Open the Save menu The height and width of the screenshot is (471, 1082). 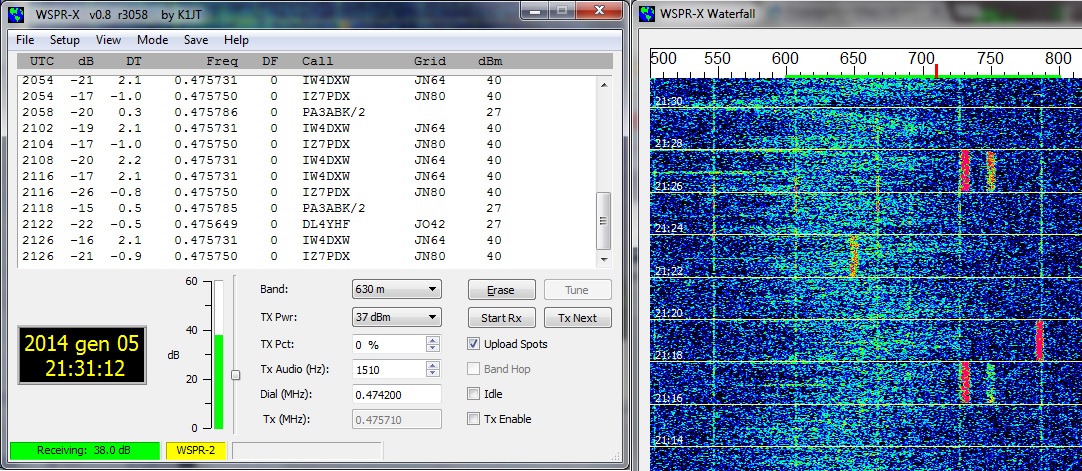[x=196, y=40]
